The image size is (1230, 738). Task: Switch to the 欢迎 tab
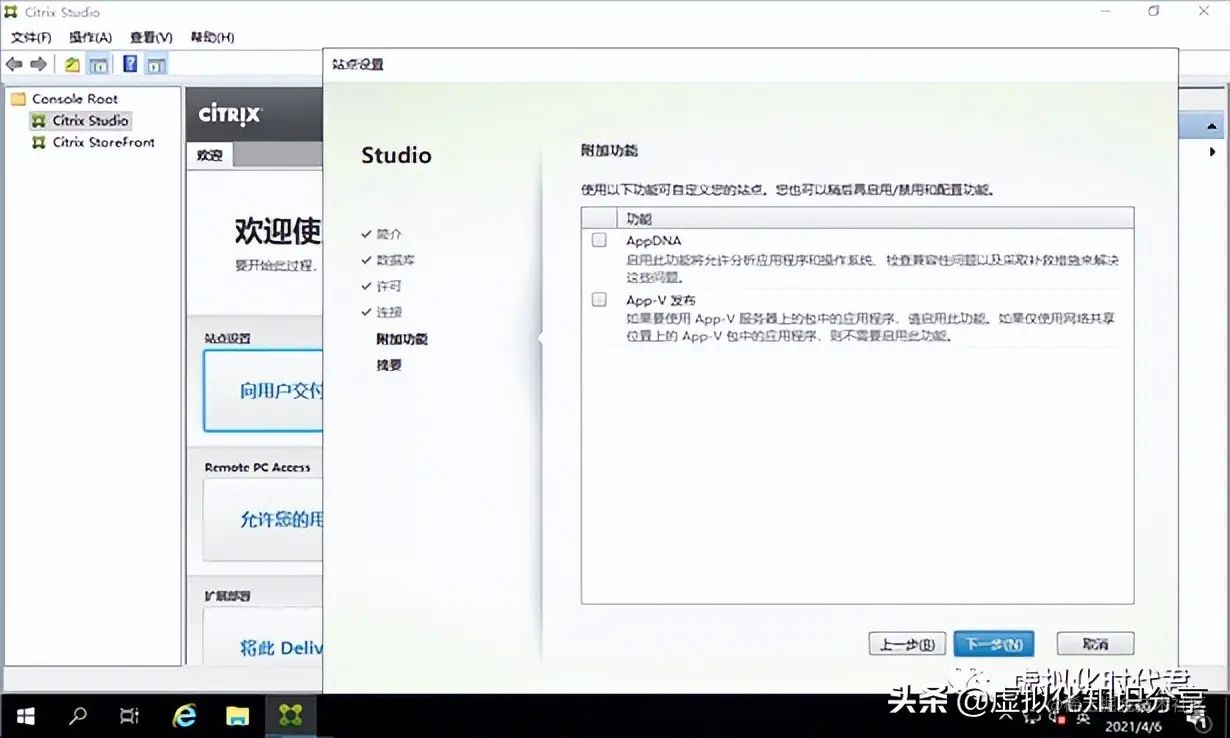pyautogui.click(x=208, y=155)
